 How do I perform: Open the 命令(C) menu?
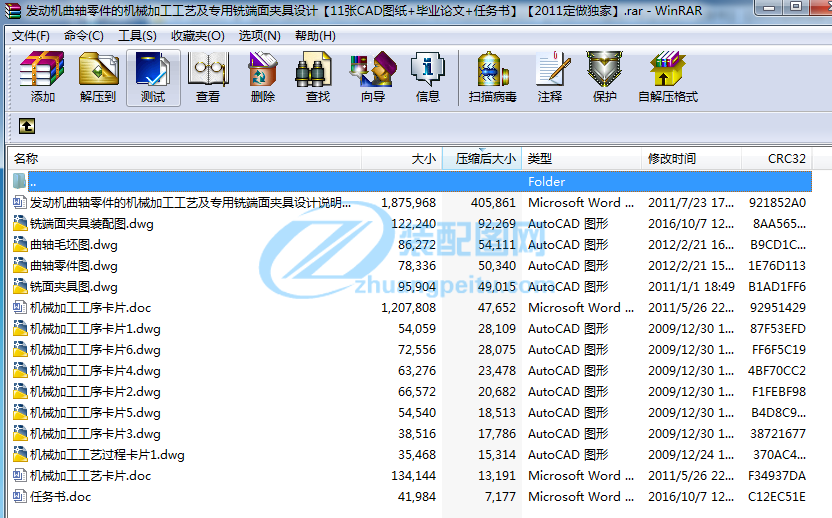83,36
